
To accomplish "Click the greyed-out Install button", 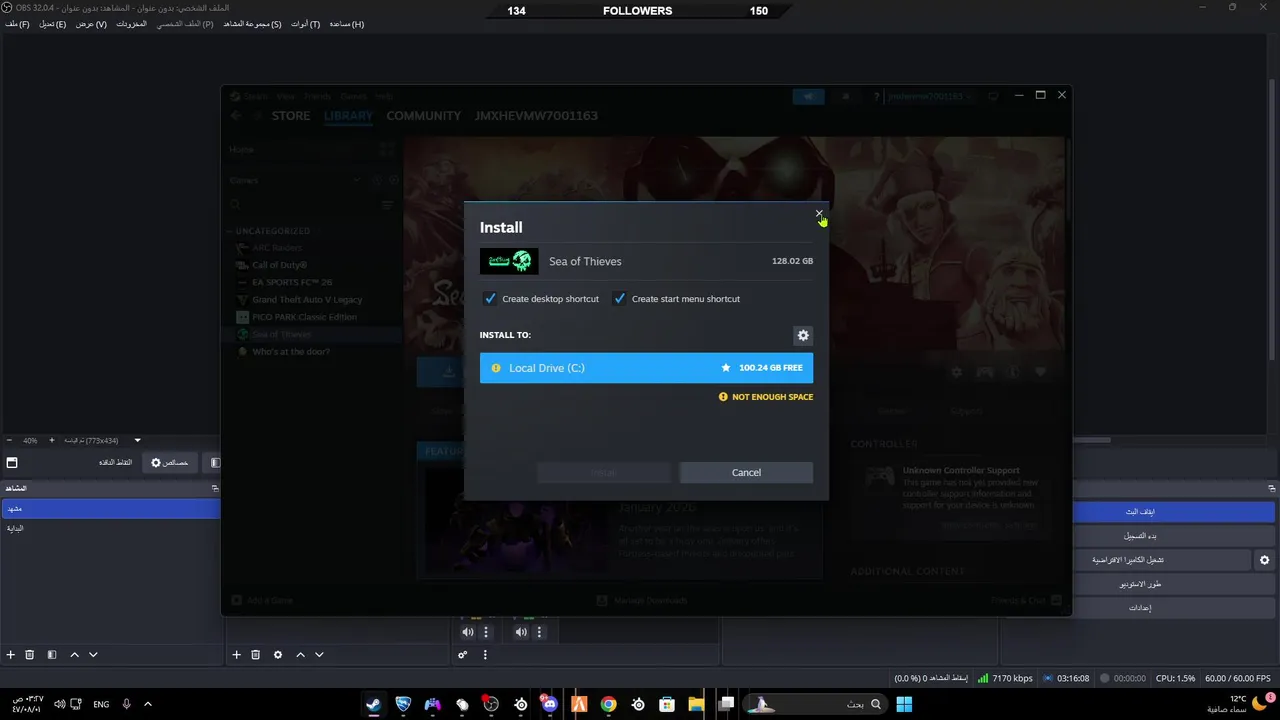I will coord(603,472).
